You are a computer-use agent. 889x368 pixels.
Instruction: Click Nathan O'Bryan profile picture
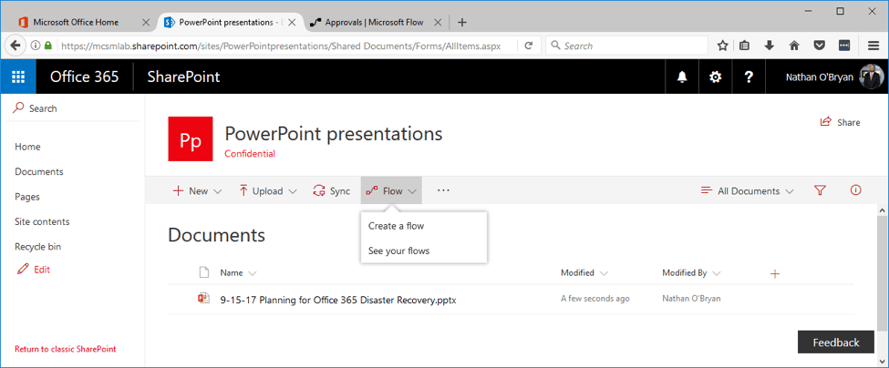click(x=871, y=77)
